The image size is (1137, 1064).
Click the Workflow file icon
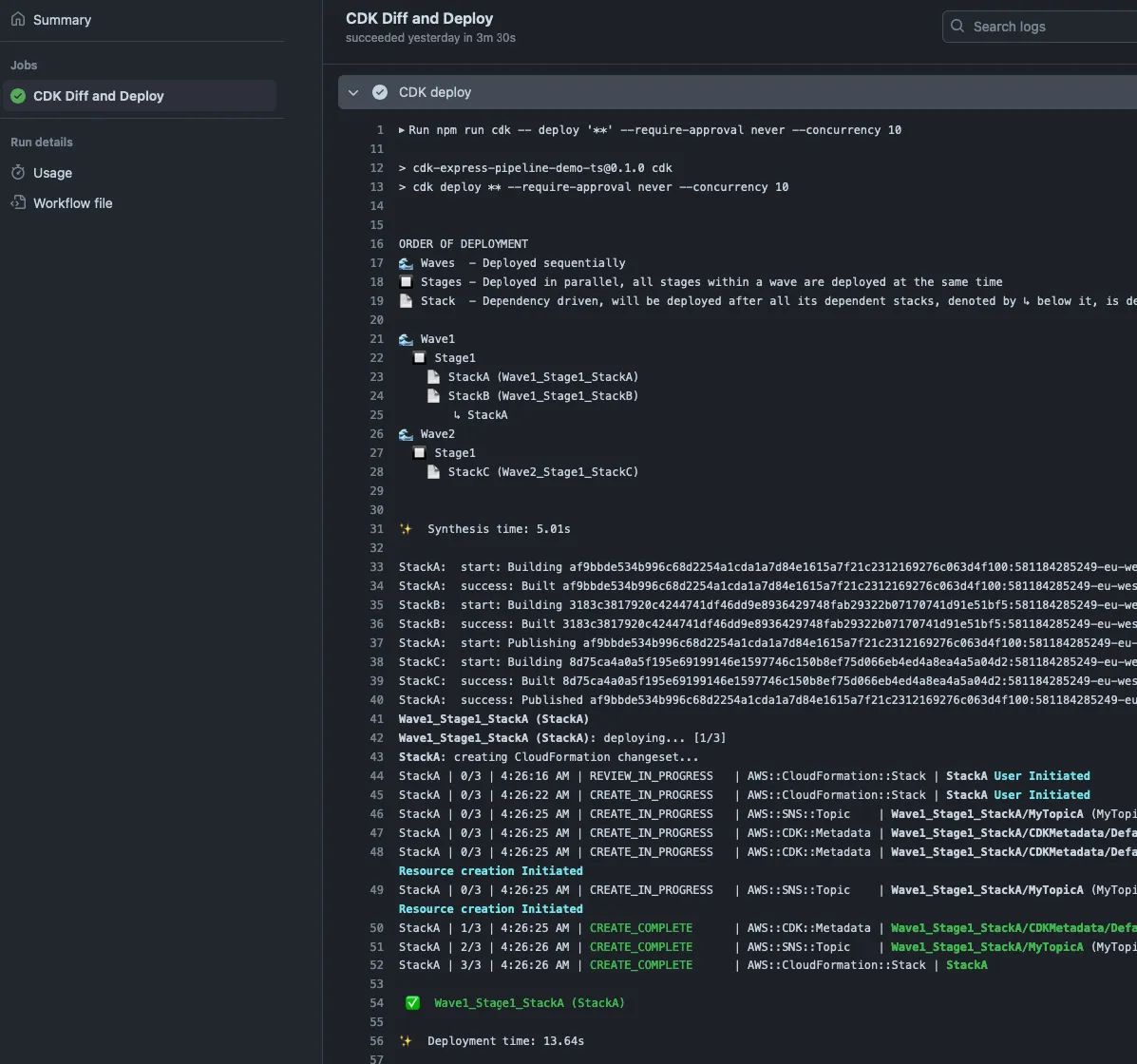point(18,202)
